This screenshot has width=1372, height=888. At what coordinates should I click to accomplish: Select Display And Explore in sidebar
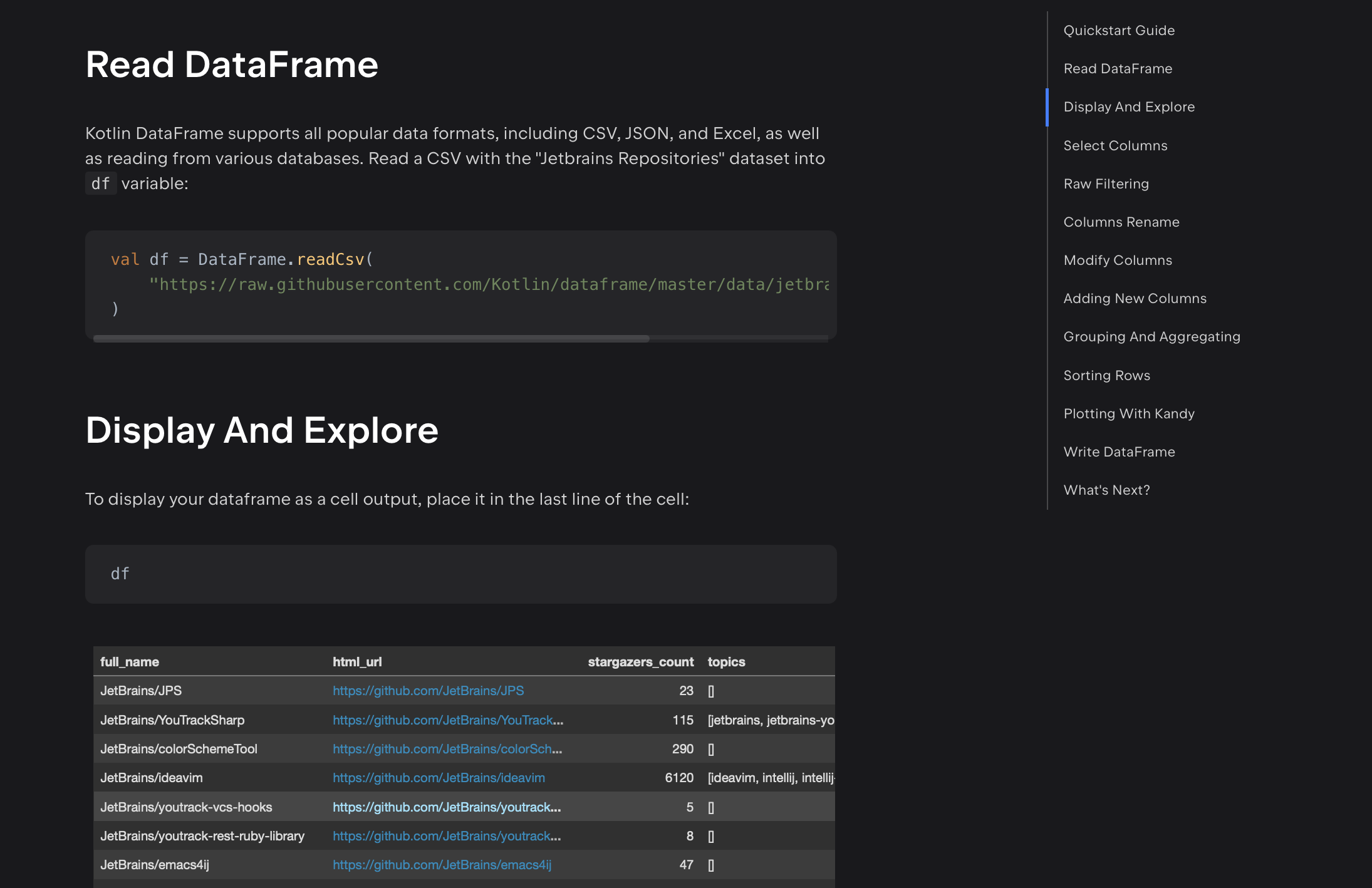click(1129, 106)
